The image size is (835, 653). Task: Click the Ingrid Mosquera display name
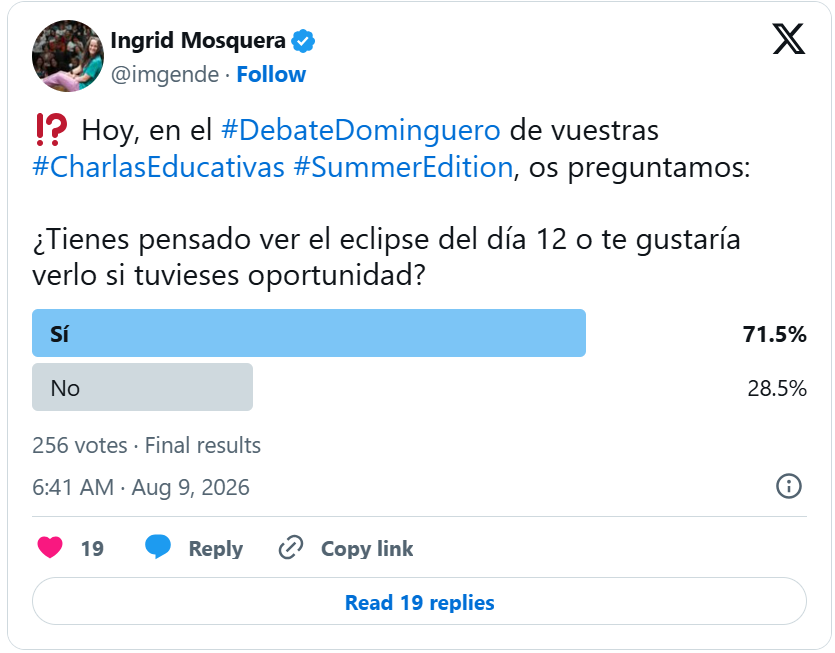click(198, 40)
